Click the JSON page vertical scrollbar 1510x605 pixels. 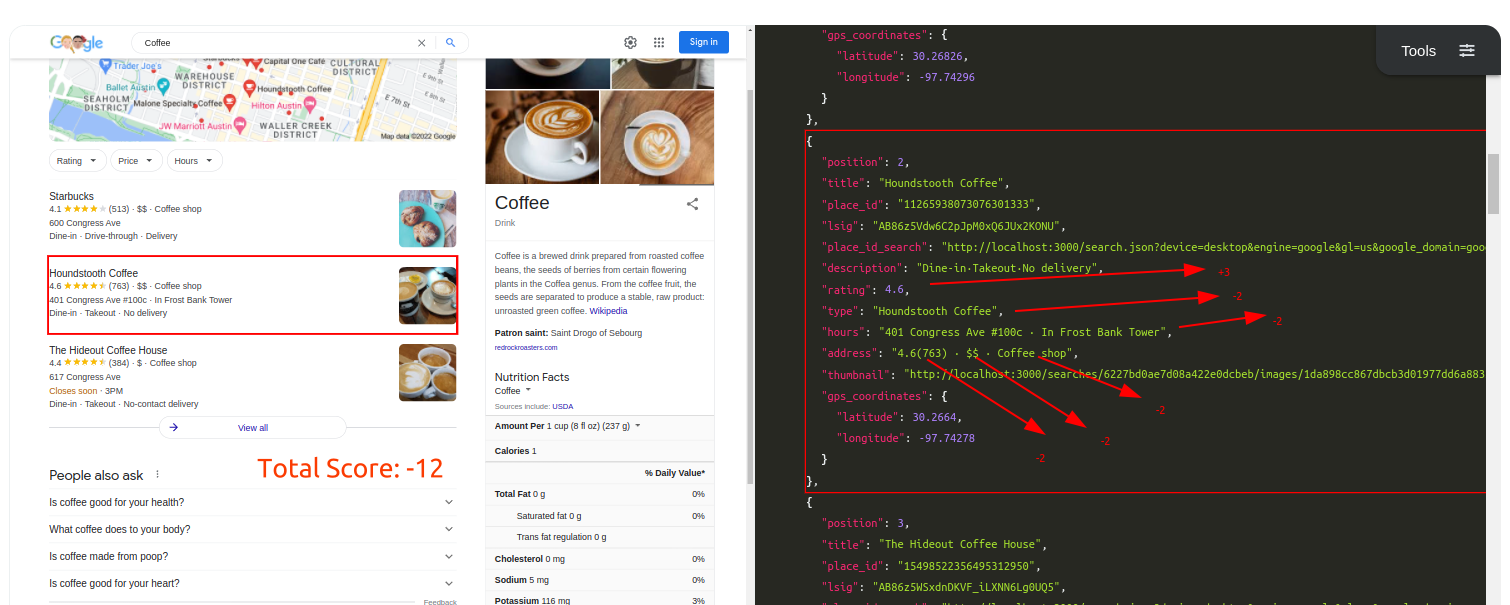(1494, 184)
